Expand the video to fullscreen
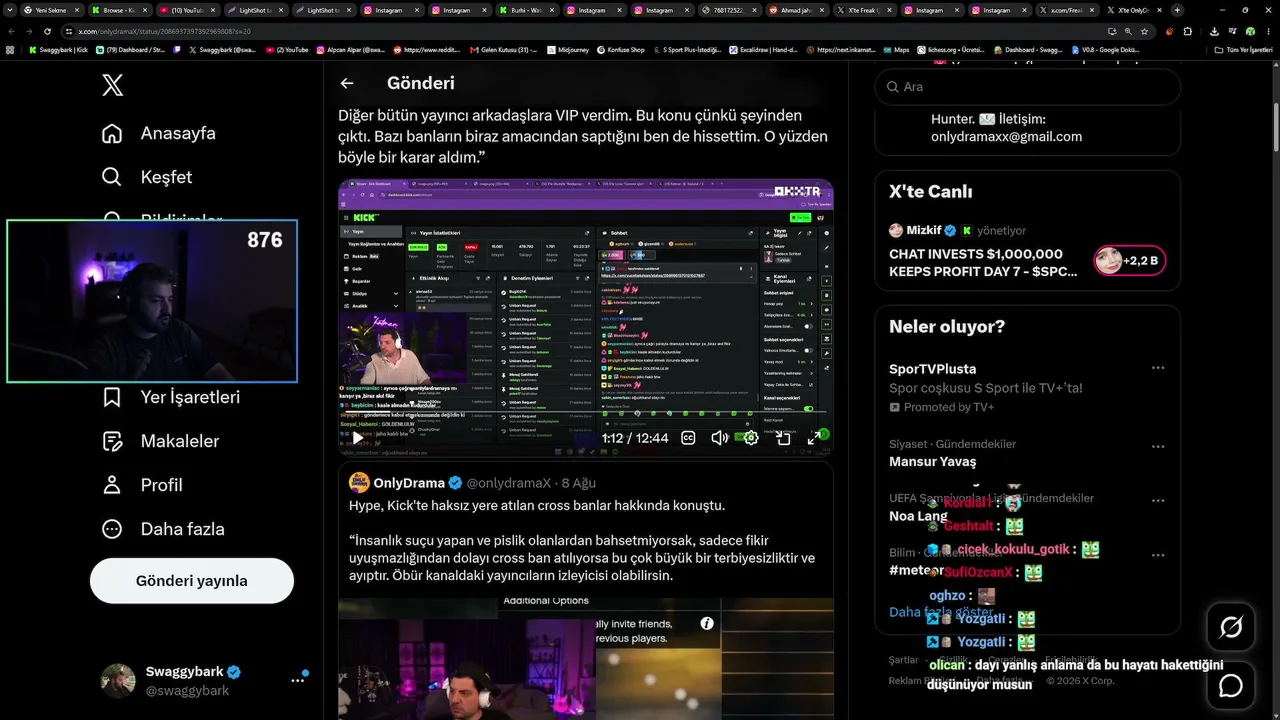This screenshot has width=1280, height=720. [815, 438]
